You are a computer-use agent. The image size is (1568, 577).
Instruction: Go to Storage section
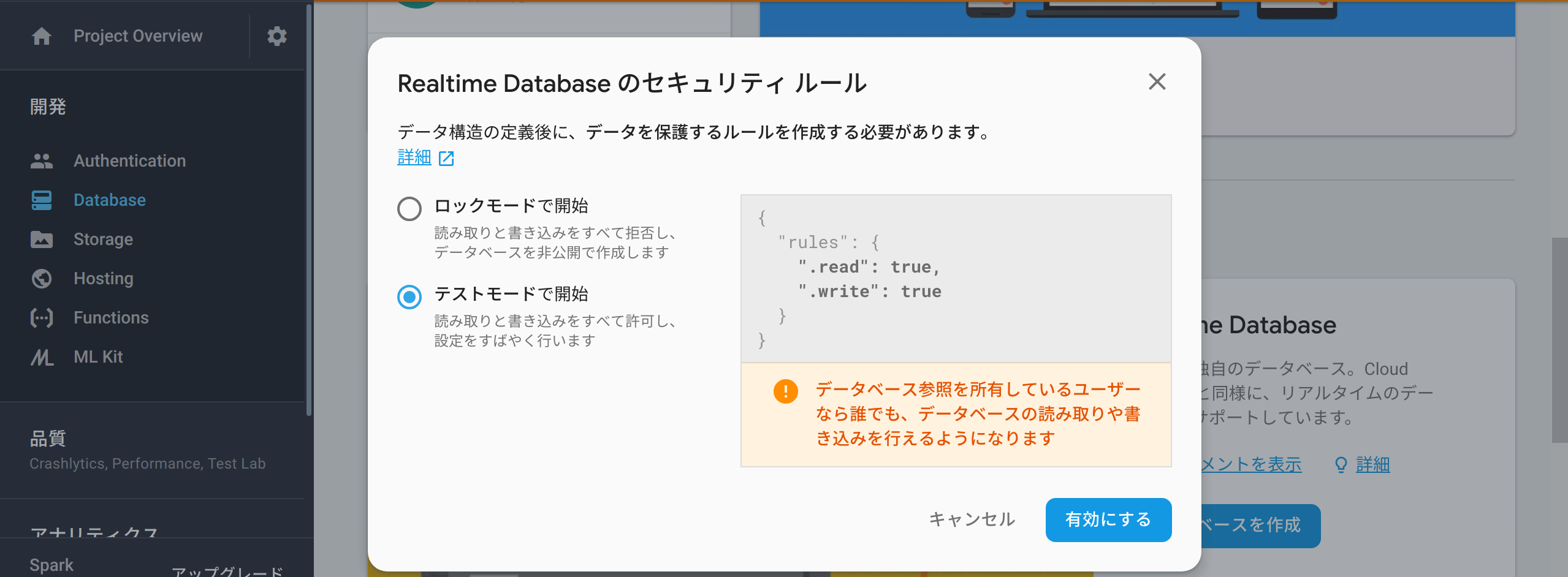pos(103,239)
